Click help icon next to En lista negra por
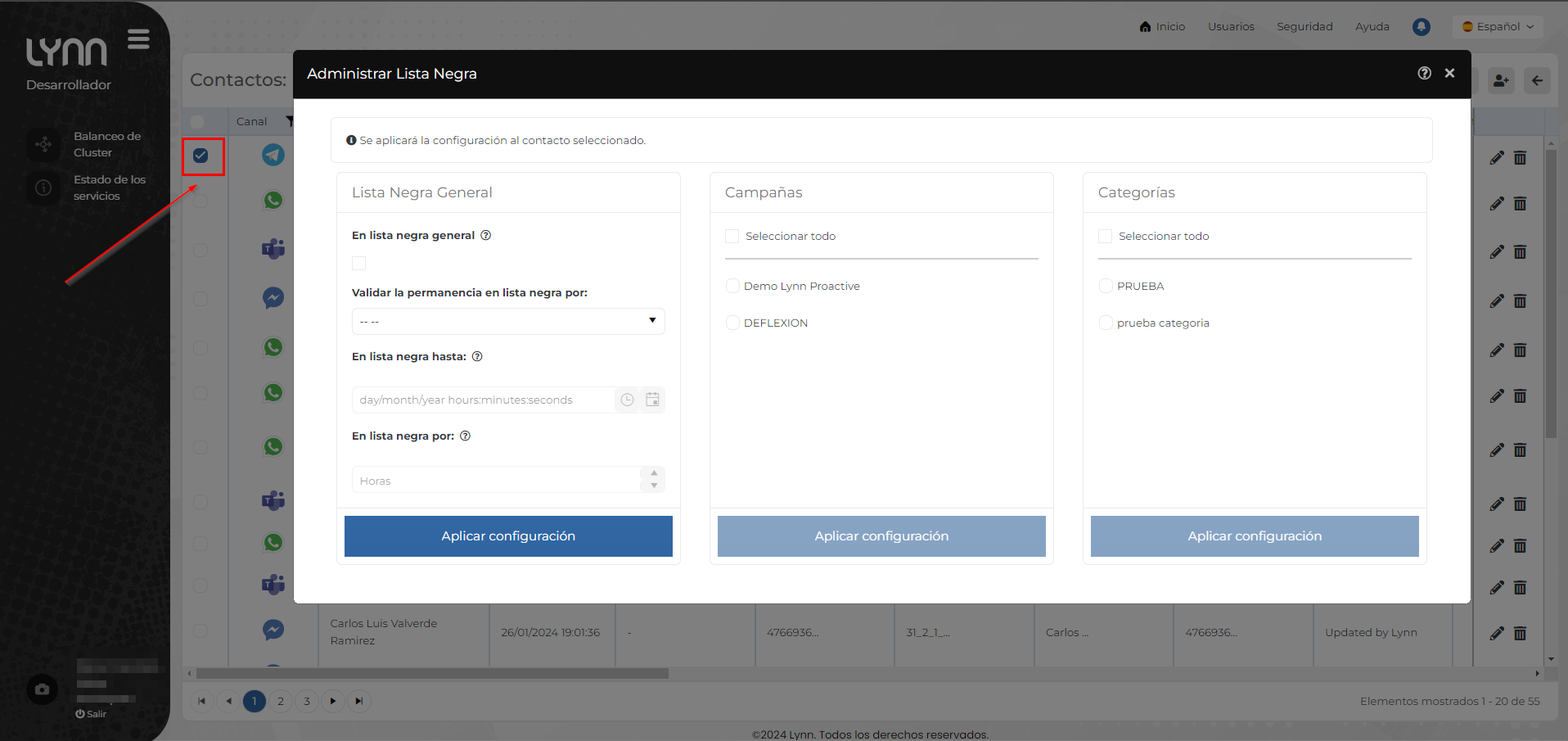This screenshot has height=741, width=1568. [465, 436]
